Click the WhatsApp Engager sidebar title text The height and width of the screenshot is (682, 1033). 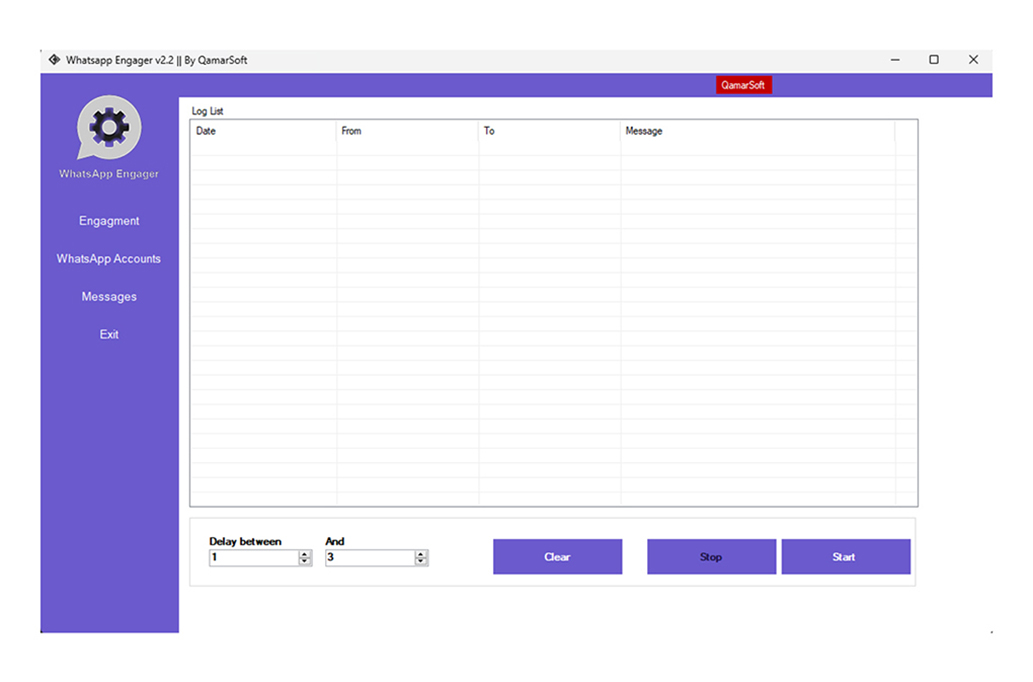click(x=109, y=174)
